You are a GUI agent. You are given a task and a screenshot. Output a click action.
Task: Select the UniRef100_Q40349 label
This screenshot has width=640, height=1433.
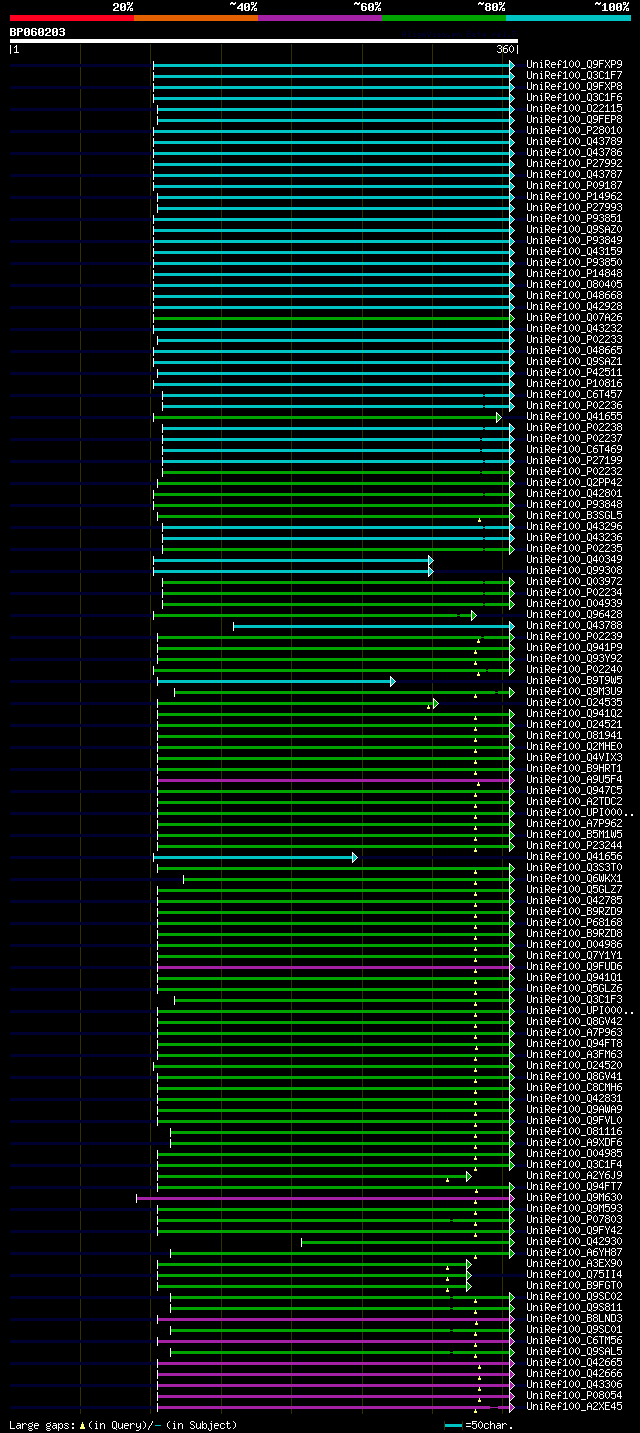pos(575,559)
